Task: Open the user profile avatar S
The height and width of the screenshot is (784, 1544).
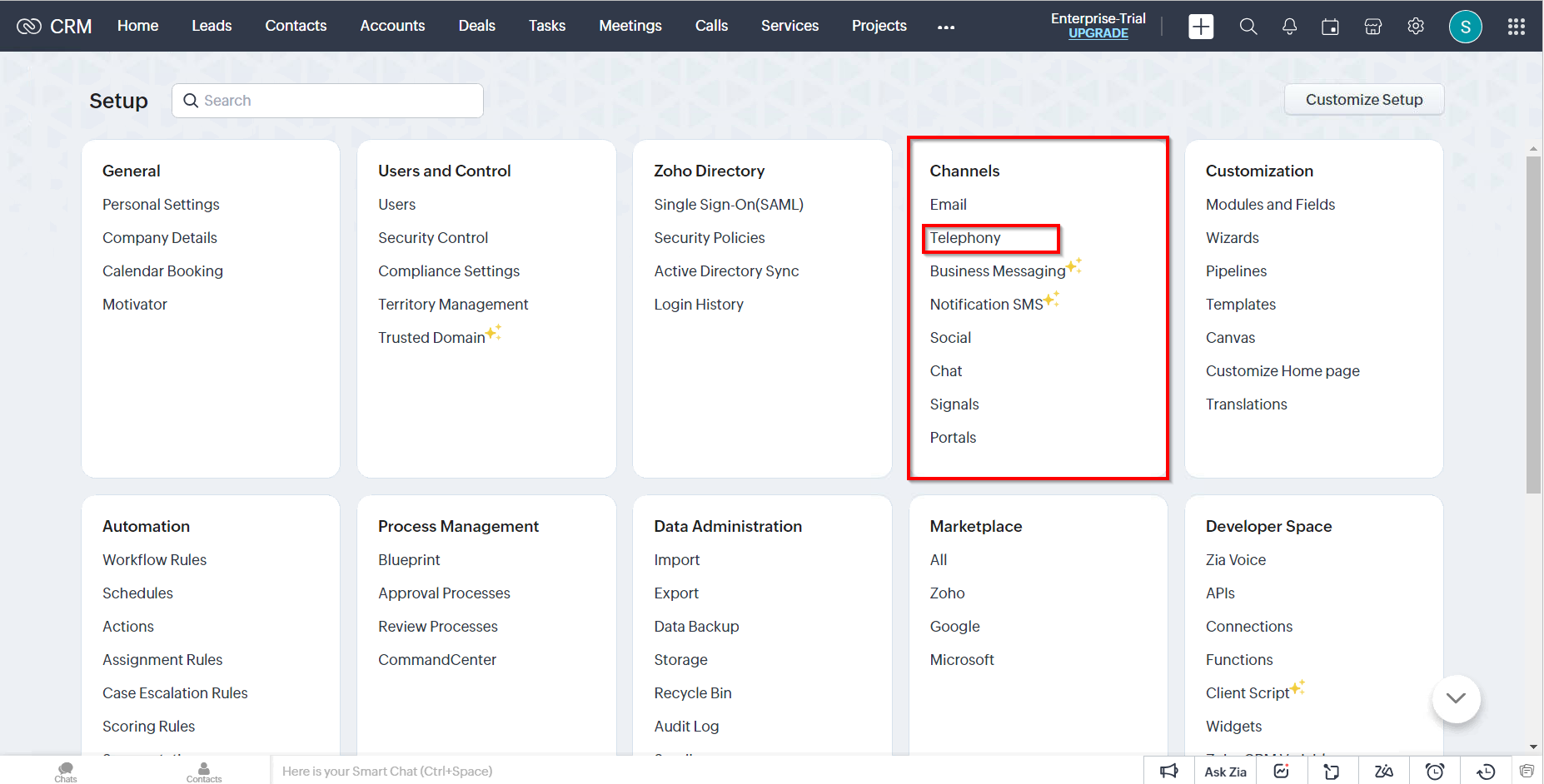Action: click(x=1466, y=27)
